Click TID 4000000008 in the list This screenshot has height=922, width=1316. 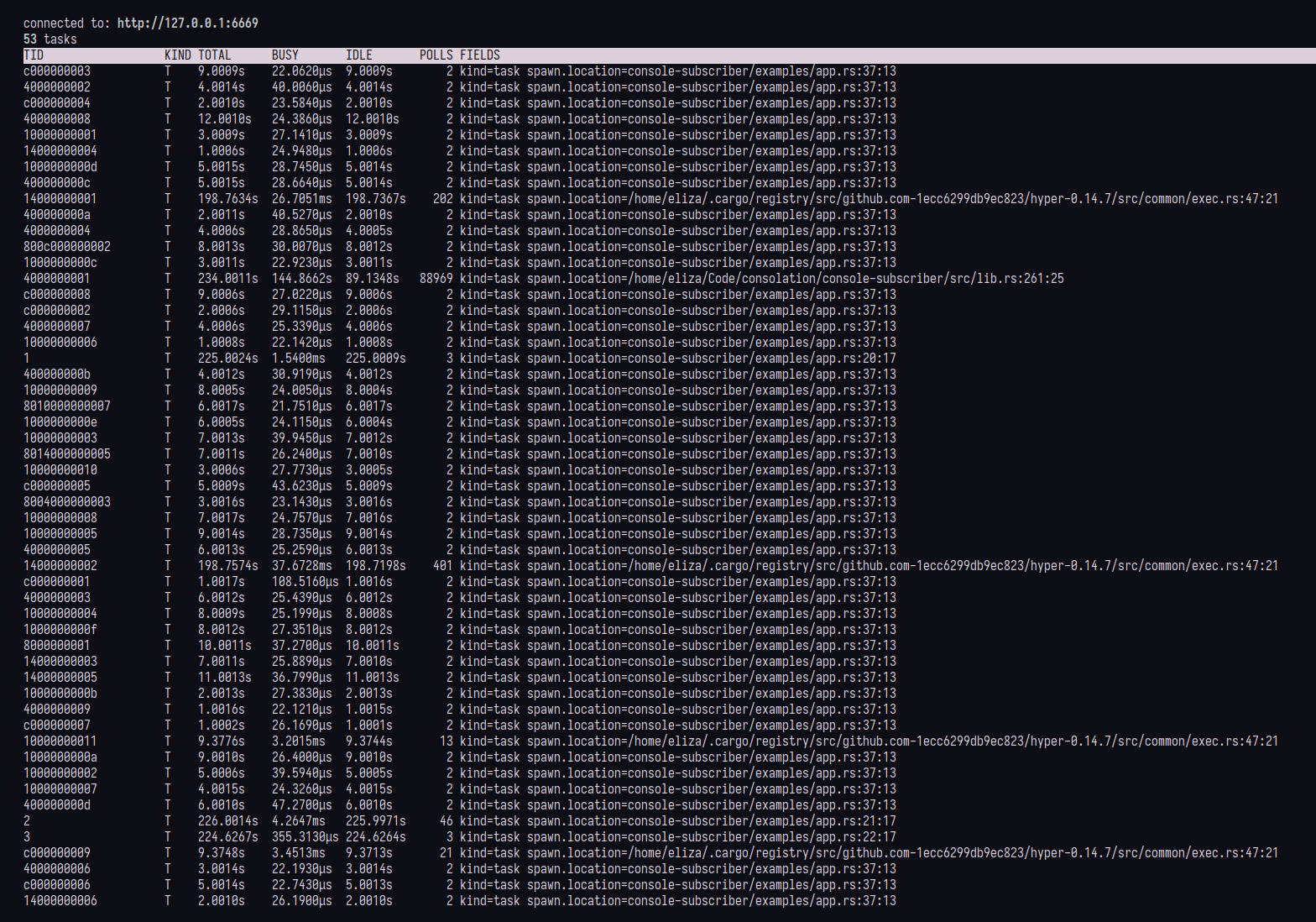point(57,119)
